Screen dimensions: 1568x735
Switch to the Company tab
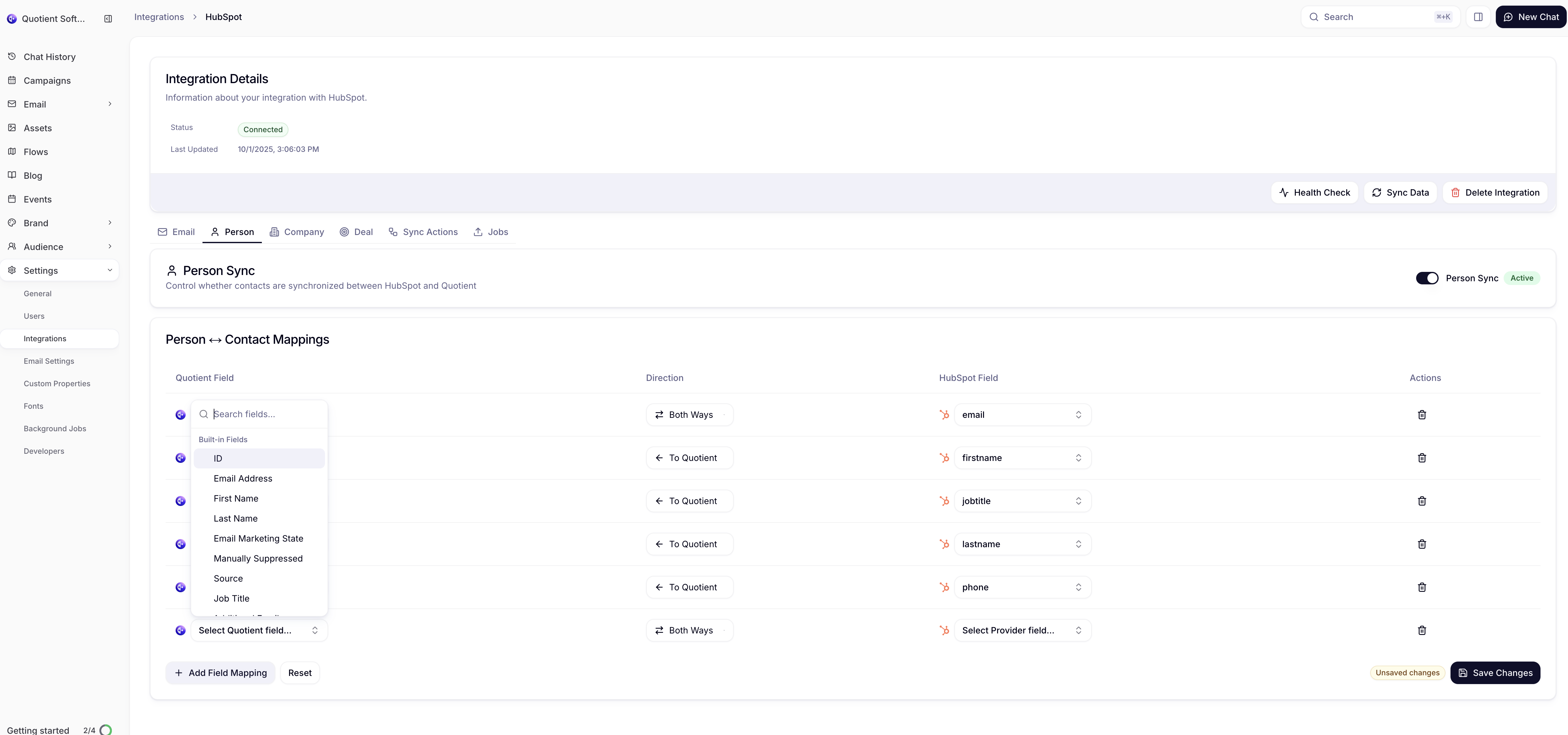297,232
